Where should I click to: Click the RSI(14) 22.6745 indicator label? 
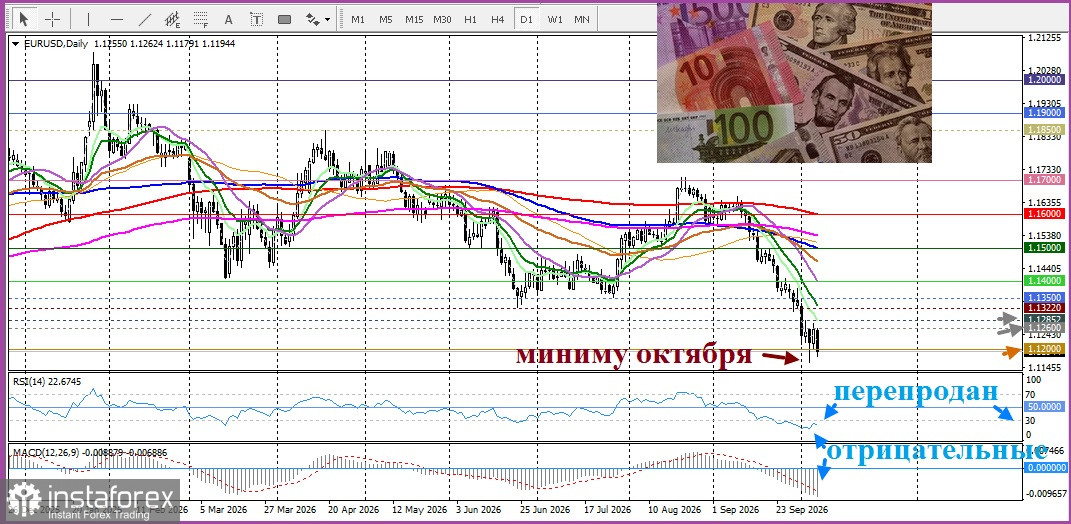47,381
